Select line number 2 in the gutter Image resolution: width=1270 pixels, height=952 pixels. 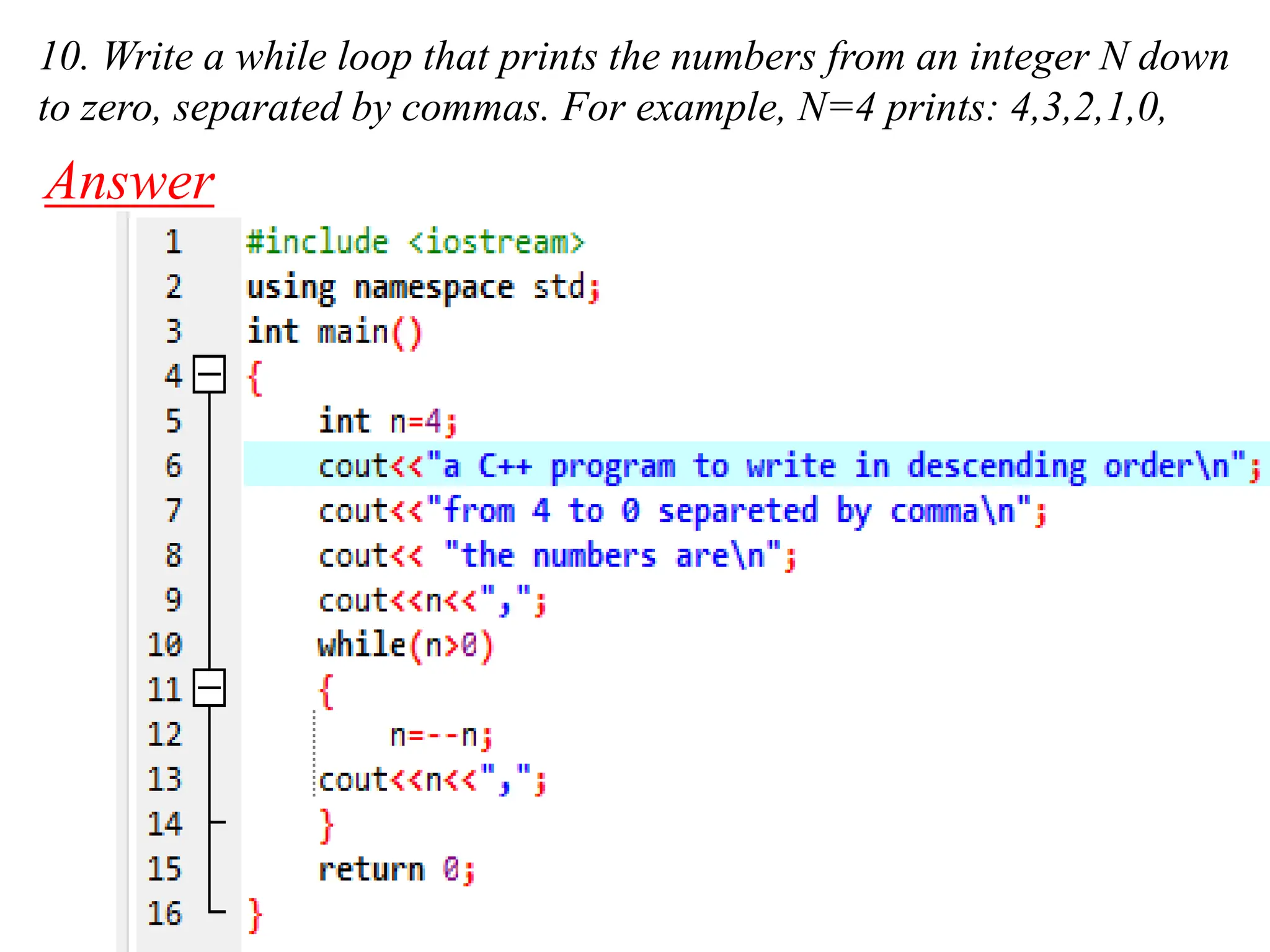pyautogui.click(x=174, y=287)
